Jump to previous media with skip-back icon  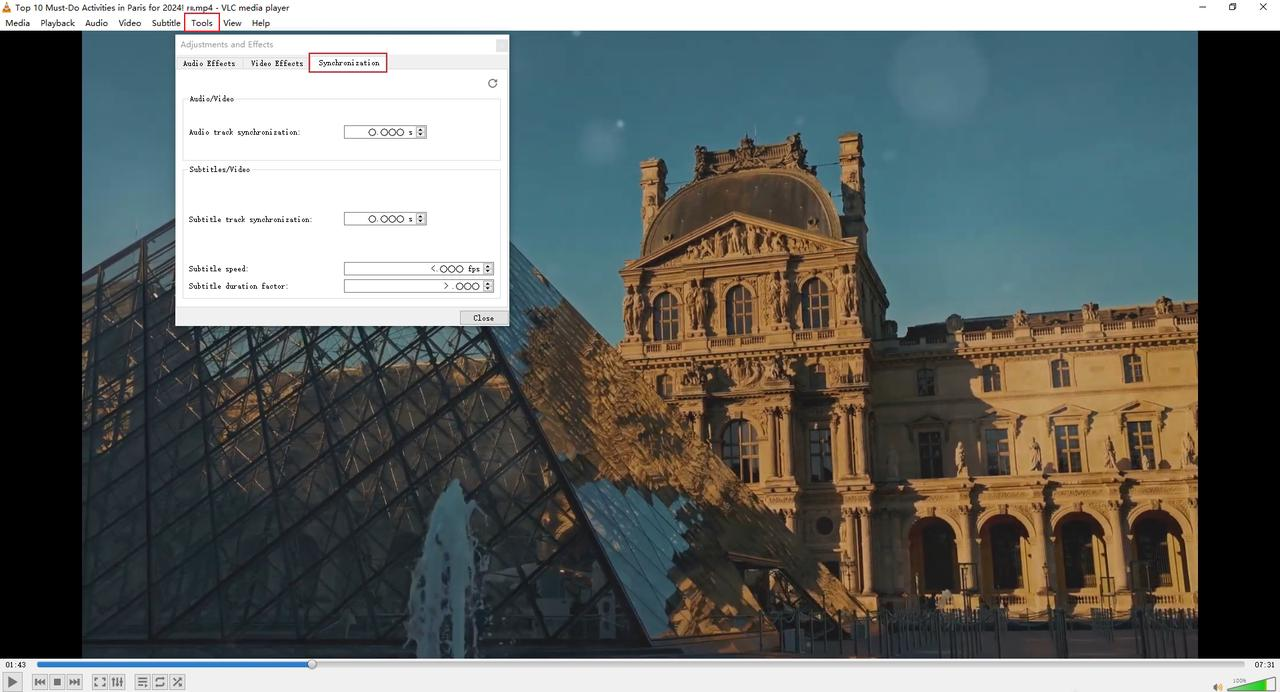coord(40,682)
